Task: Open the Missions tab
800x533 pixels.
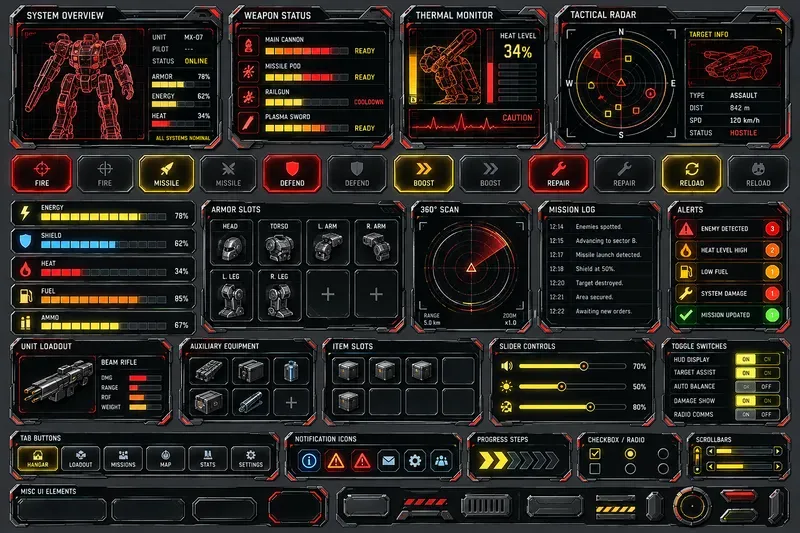Action: click(x=123, y=458)
